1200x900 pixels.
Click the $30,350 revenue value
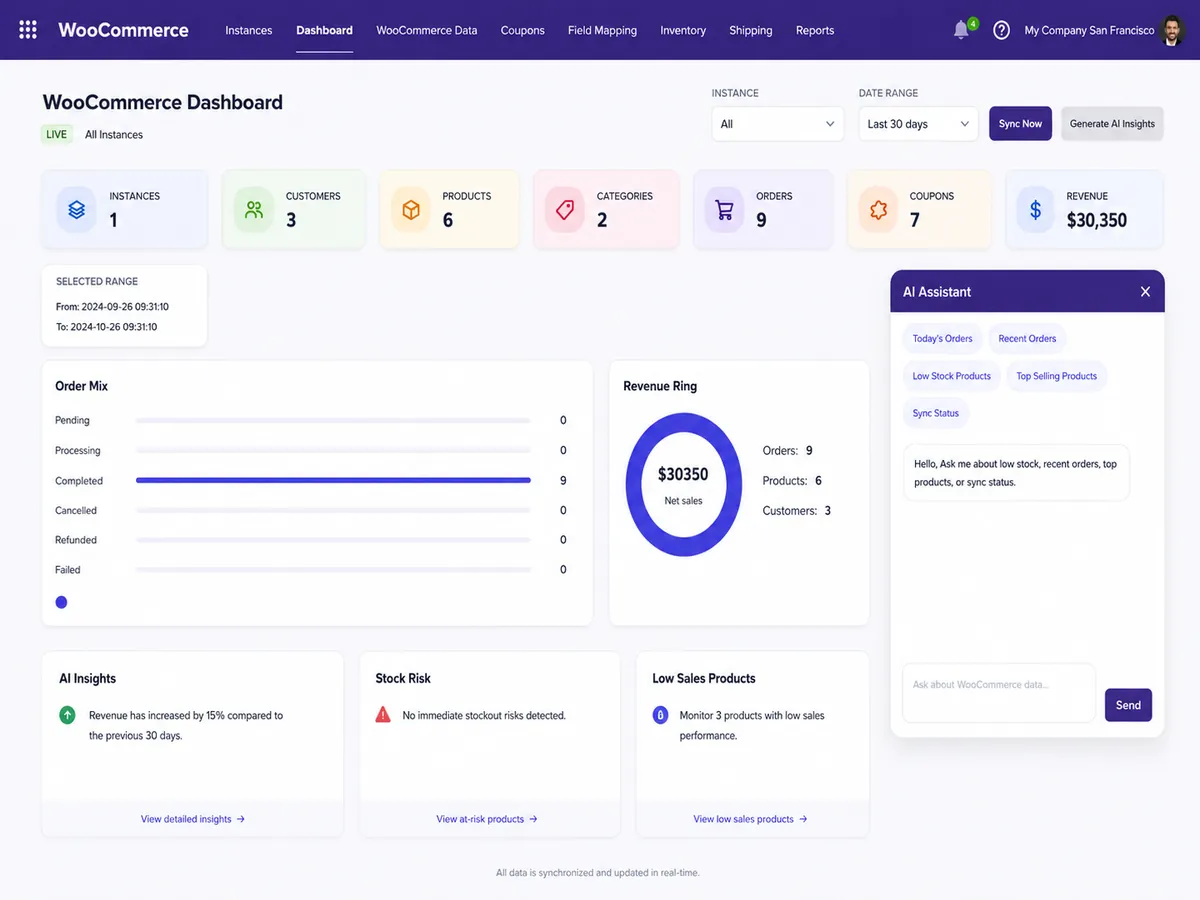[1097, 220]
